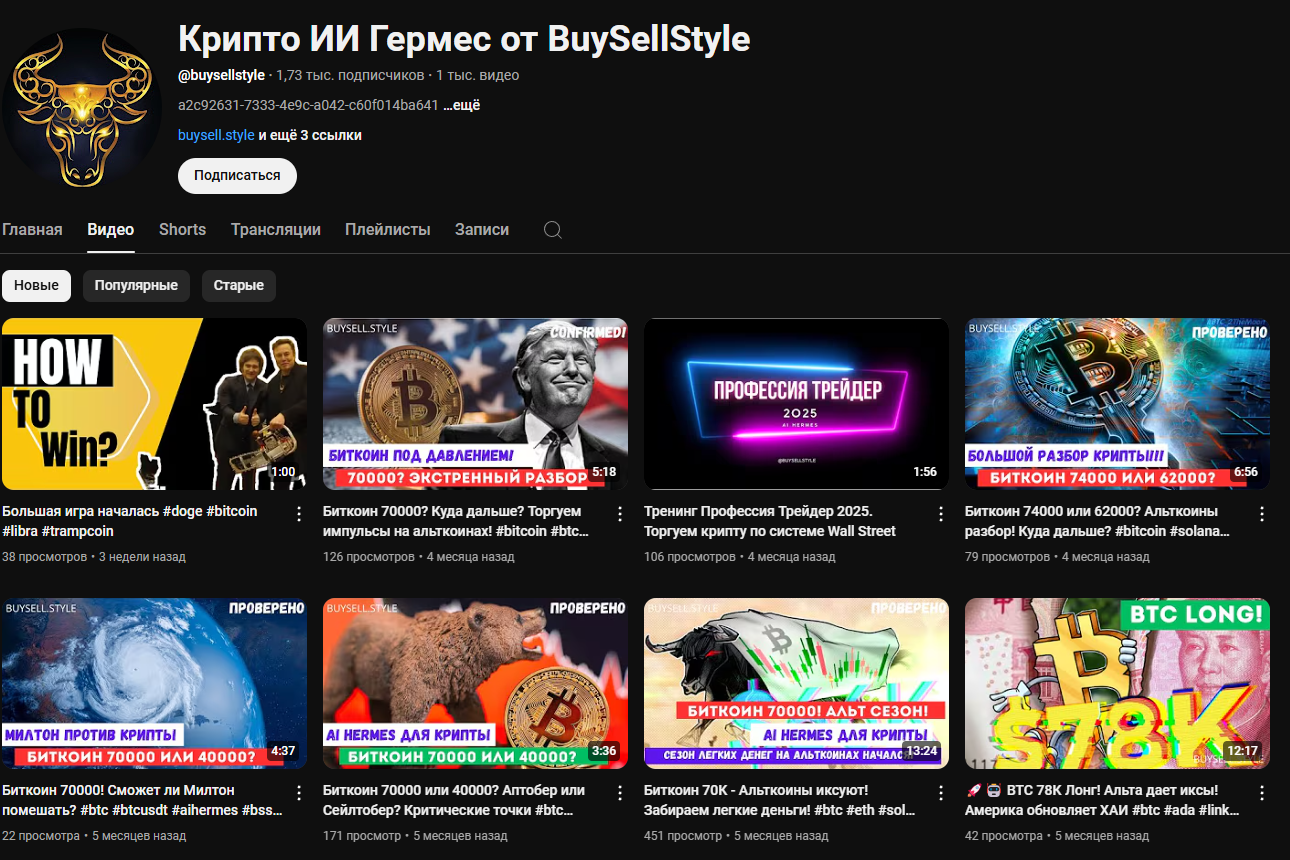Click the Подписаться button
Viewport: 1290px width, 860px height.
[x=237, y=175]
